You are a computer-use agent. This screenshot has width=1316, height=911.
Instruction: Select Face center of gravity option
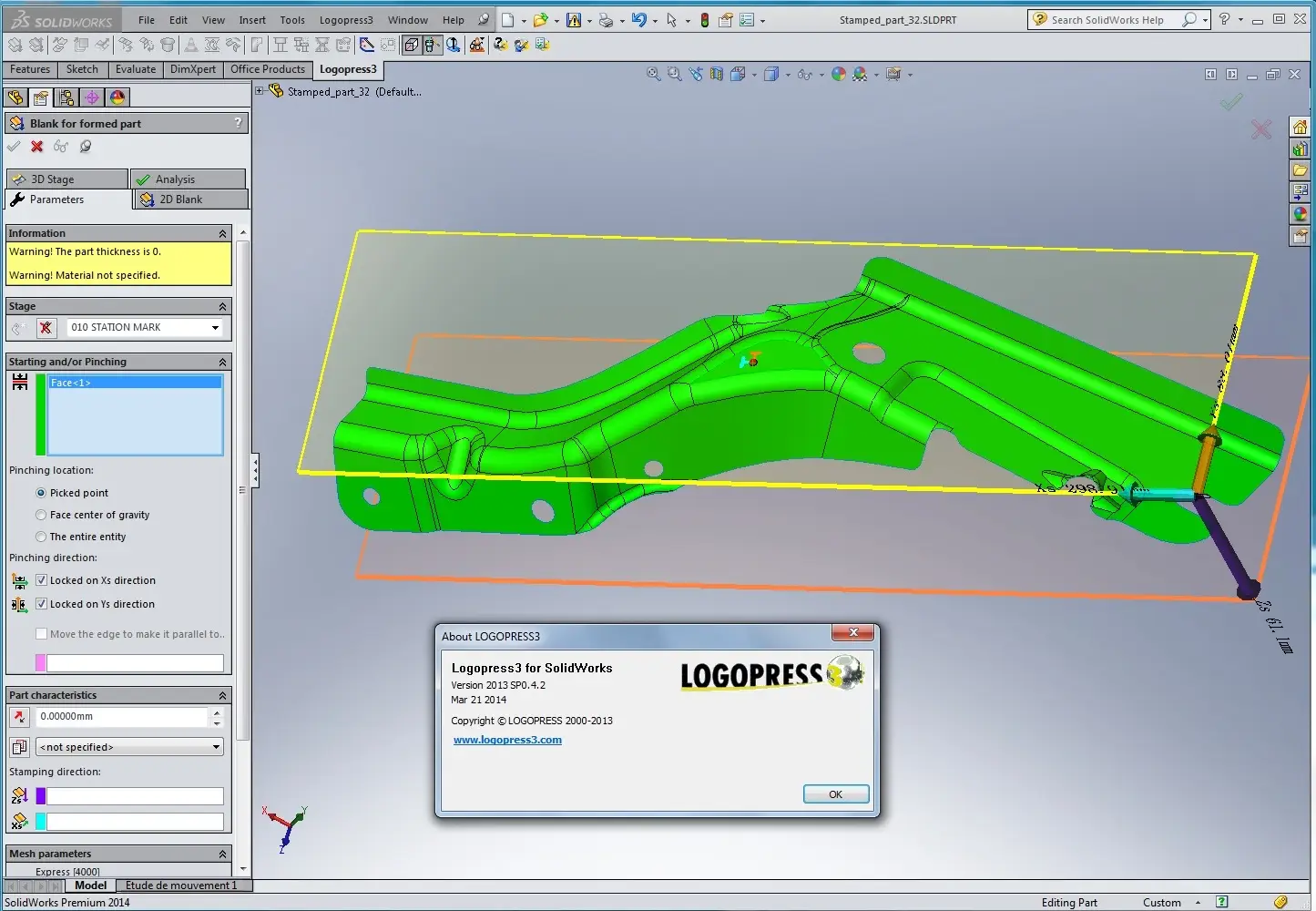(x=41, y=515)
